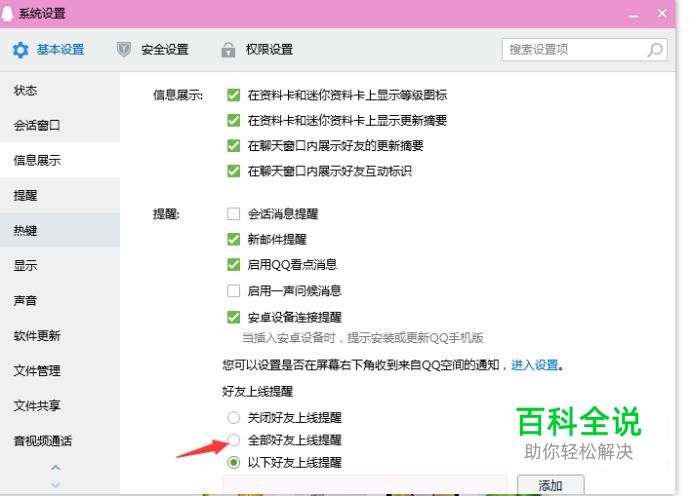Select 文件共享 in the sidebar
Viewport: 692px width, 496px height.
tap(60, 405)
